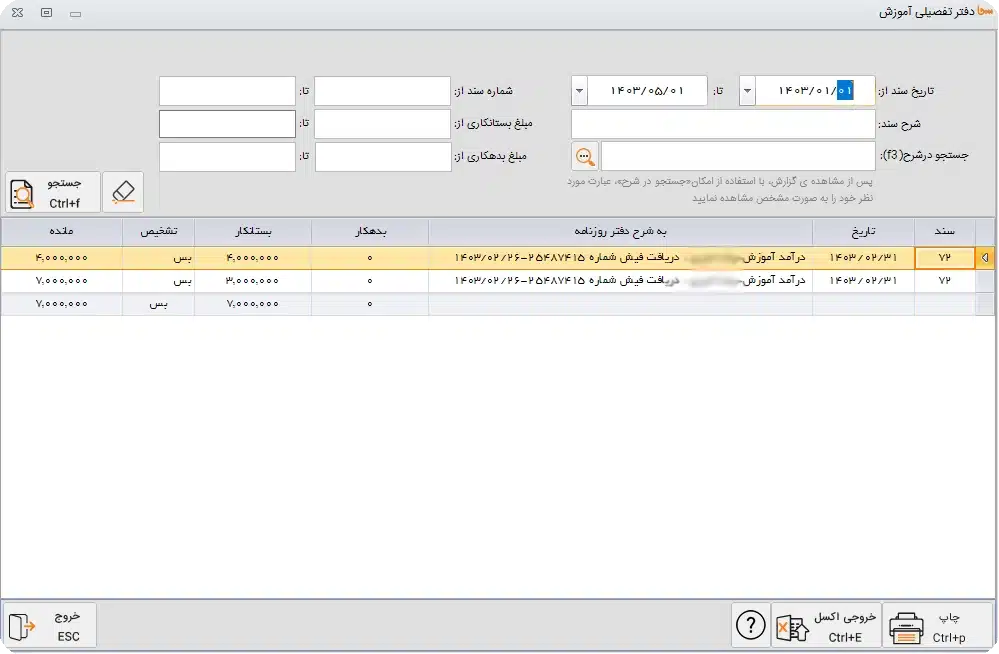Click the مانده value ۴,۰۰۰,۰۰۰ in first row
Screen dimensions: 999x654
pyautogui.click(x=62, y=258)
